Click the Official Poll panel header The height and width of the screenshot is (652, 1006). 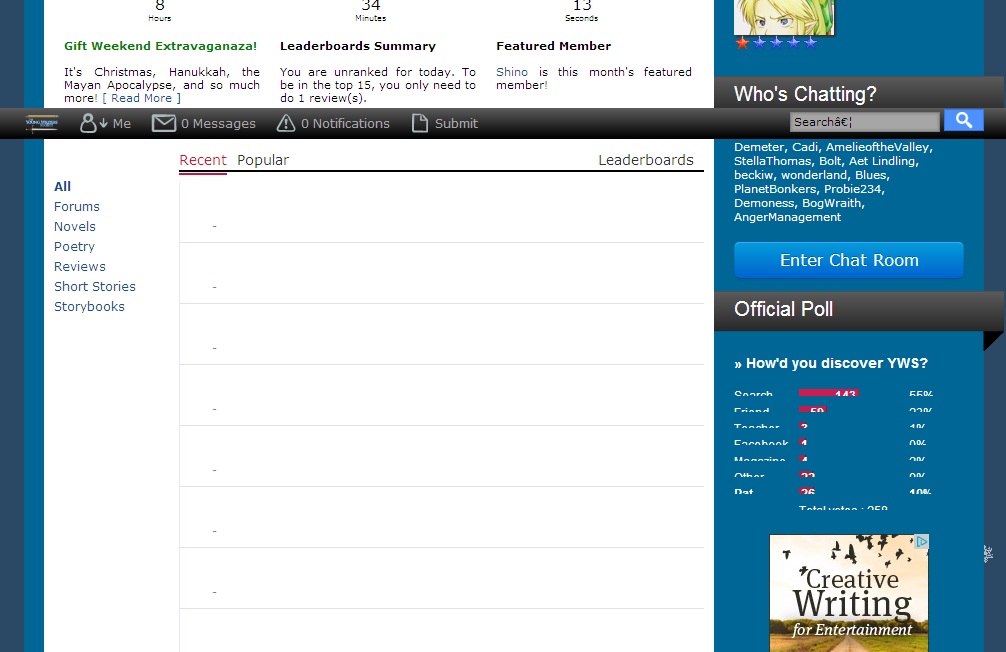pos(858,309)
